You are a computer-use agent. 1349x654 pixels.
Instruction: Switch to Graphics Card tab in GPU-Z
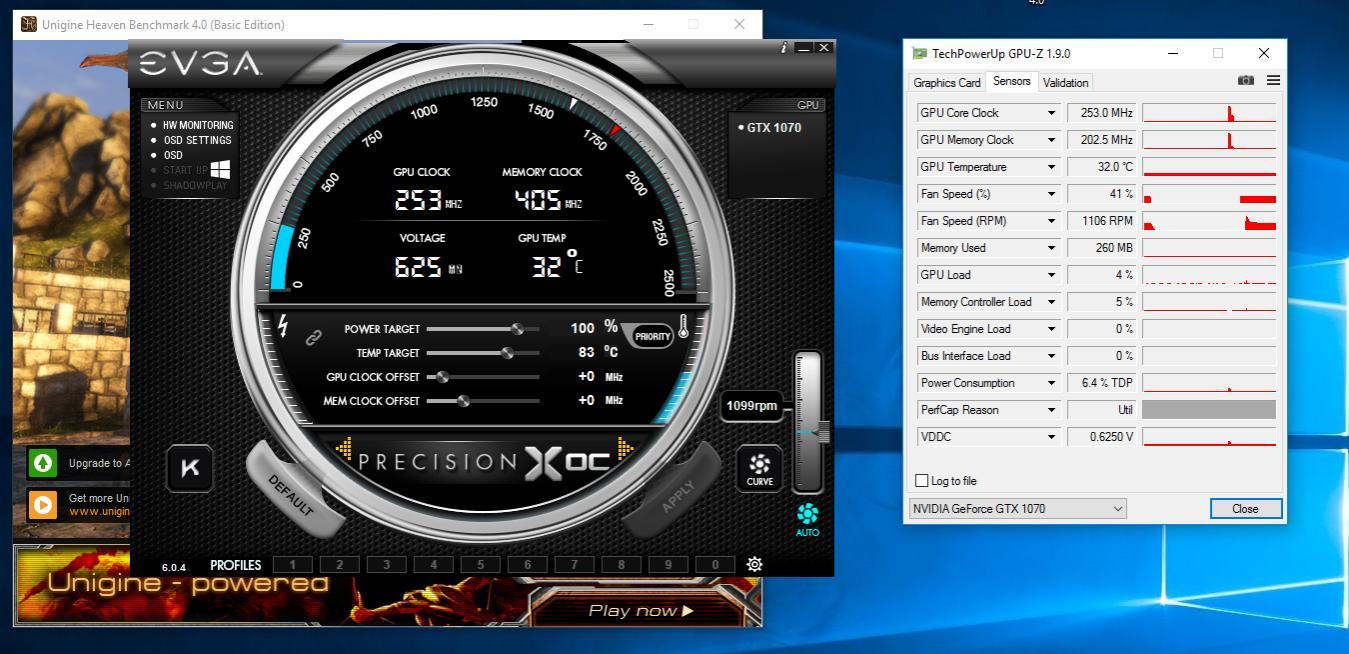tap(947, 83)
